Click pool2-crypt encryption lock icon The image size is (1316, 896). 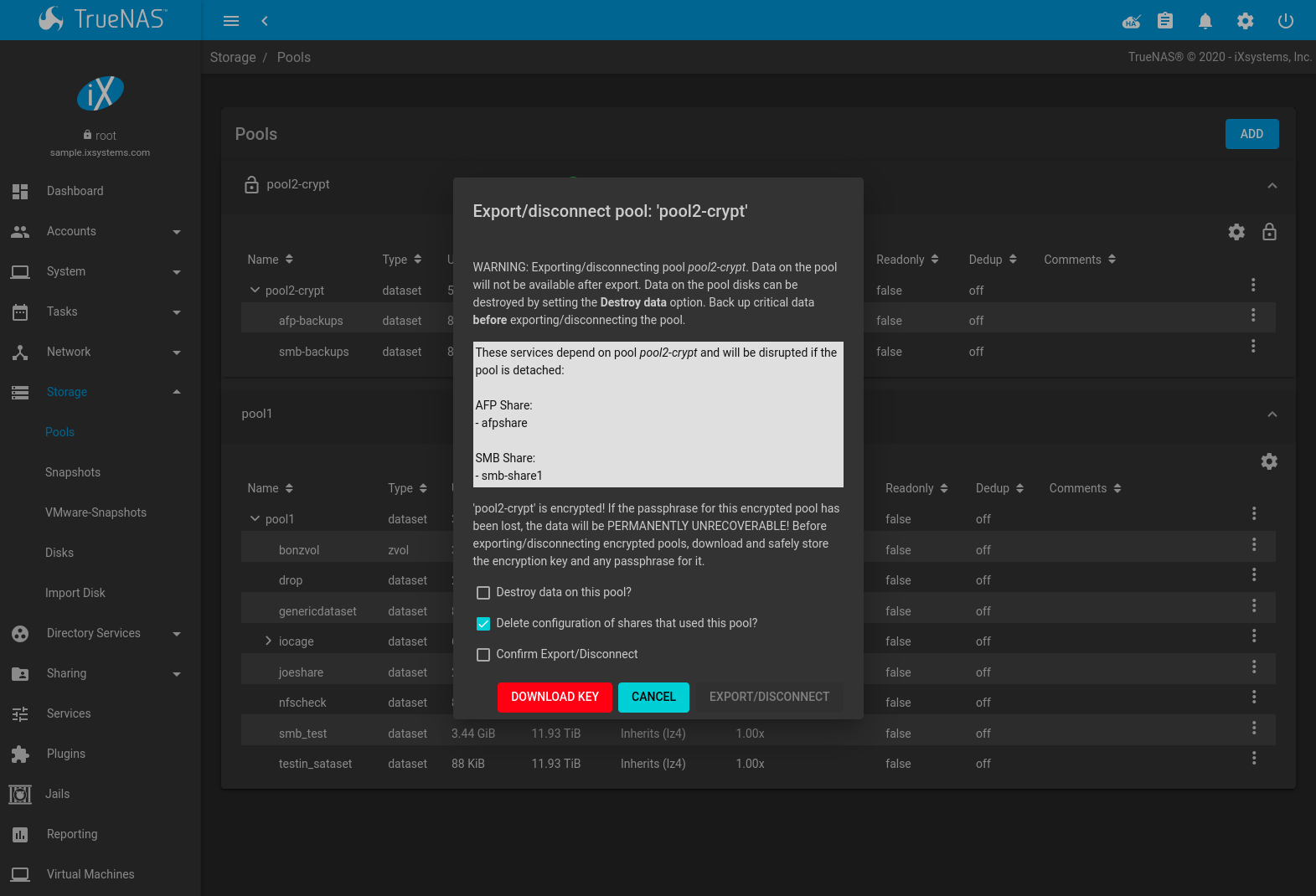point(1269,232)
